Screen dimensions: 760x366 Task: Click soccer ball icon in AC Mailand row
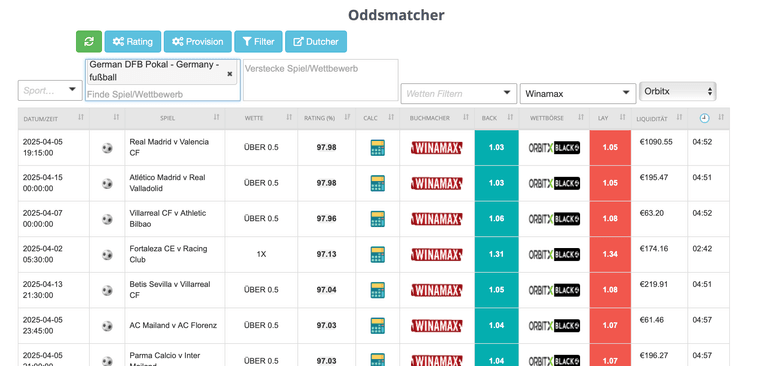click(x=107, y=326)
